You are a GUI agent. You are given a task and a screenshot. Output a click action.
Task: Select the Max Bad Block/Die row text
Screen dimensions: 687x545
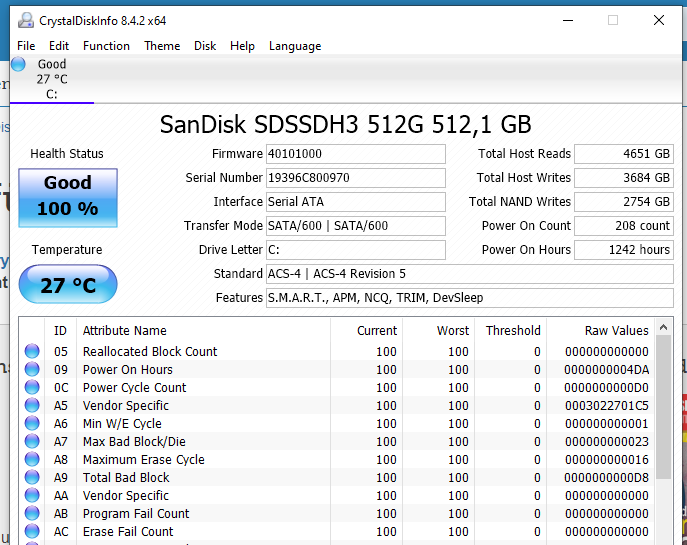[x=134, y=441]
